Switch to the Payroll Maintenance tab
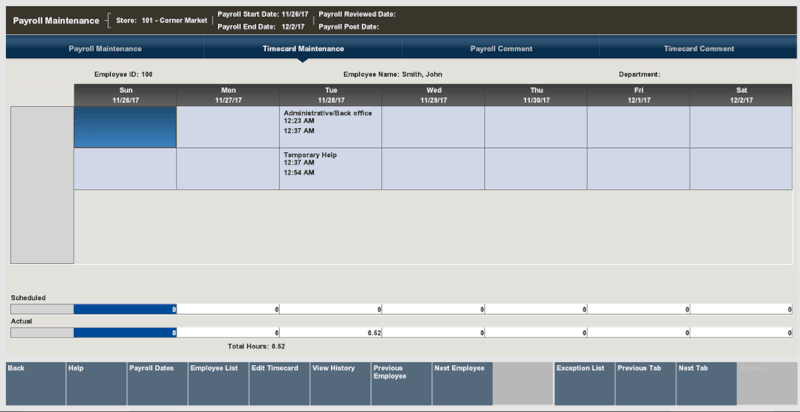This screenshot has height=412, width=800. click(105, 49)
